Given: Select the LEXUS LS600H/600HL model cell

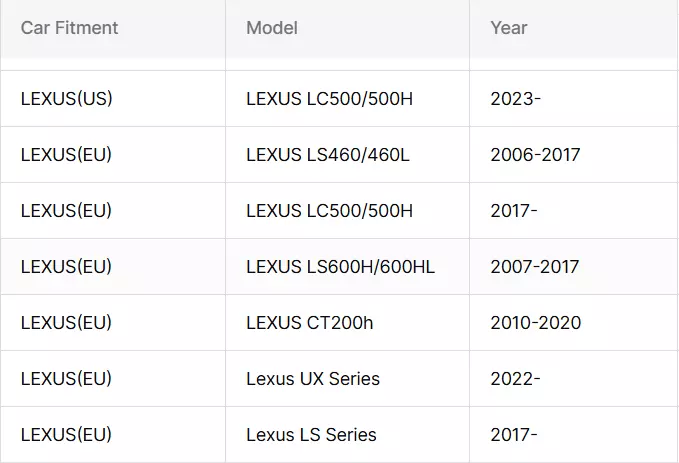Looking at the screenshot, I should tap(340, 267).
